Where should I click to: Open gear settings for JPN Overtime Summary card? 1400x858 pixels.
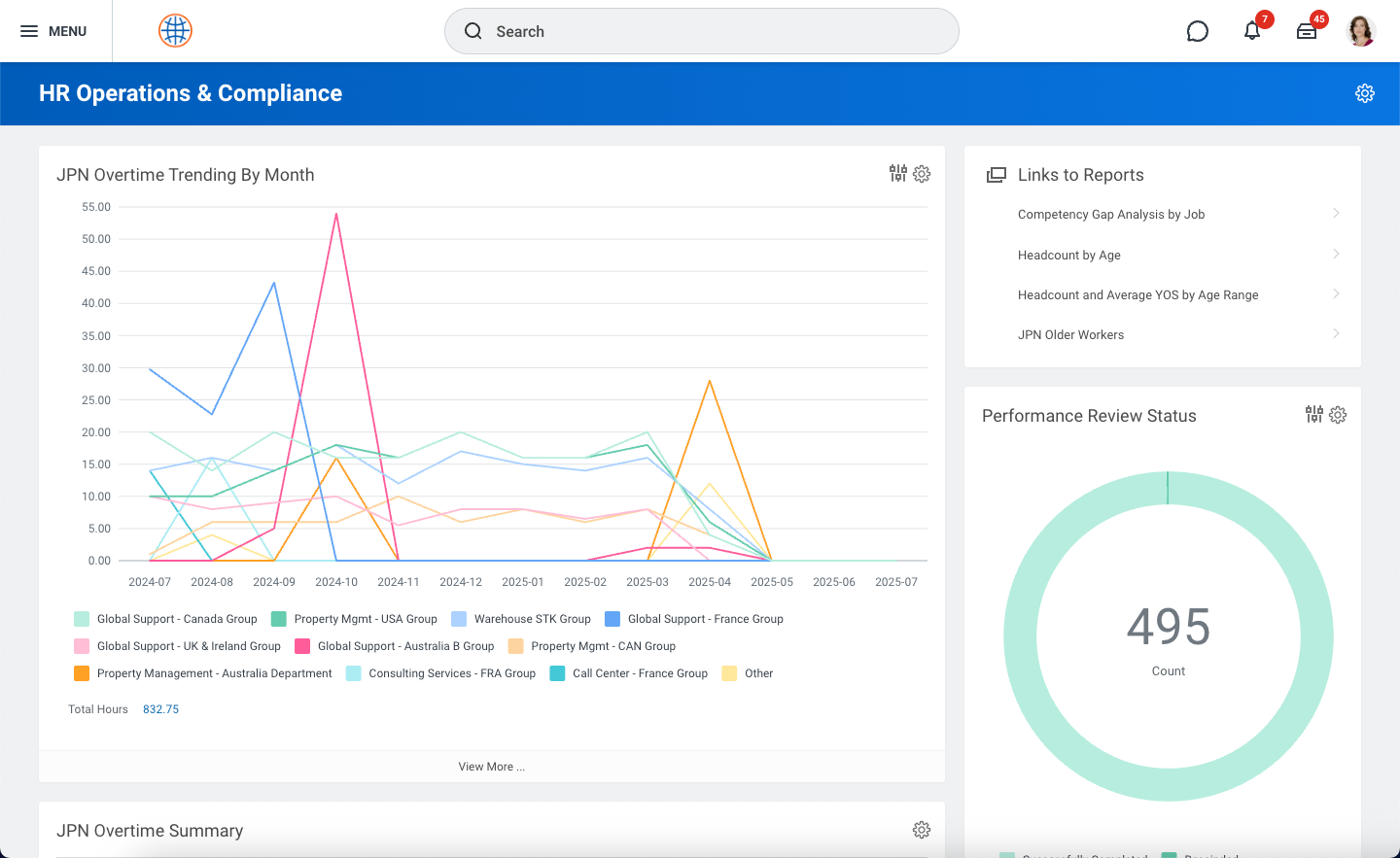(x=921, y=830)
